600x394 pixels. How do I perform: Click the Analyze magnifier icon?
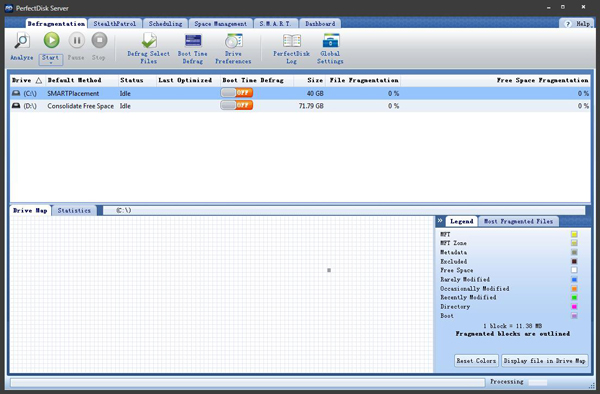[x=22, y=41]
